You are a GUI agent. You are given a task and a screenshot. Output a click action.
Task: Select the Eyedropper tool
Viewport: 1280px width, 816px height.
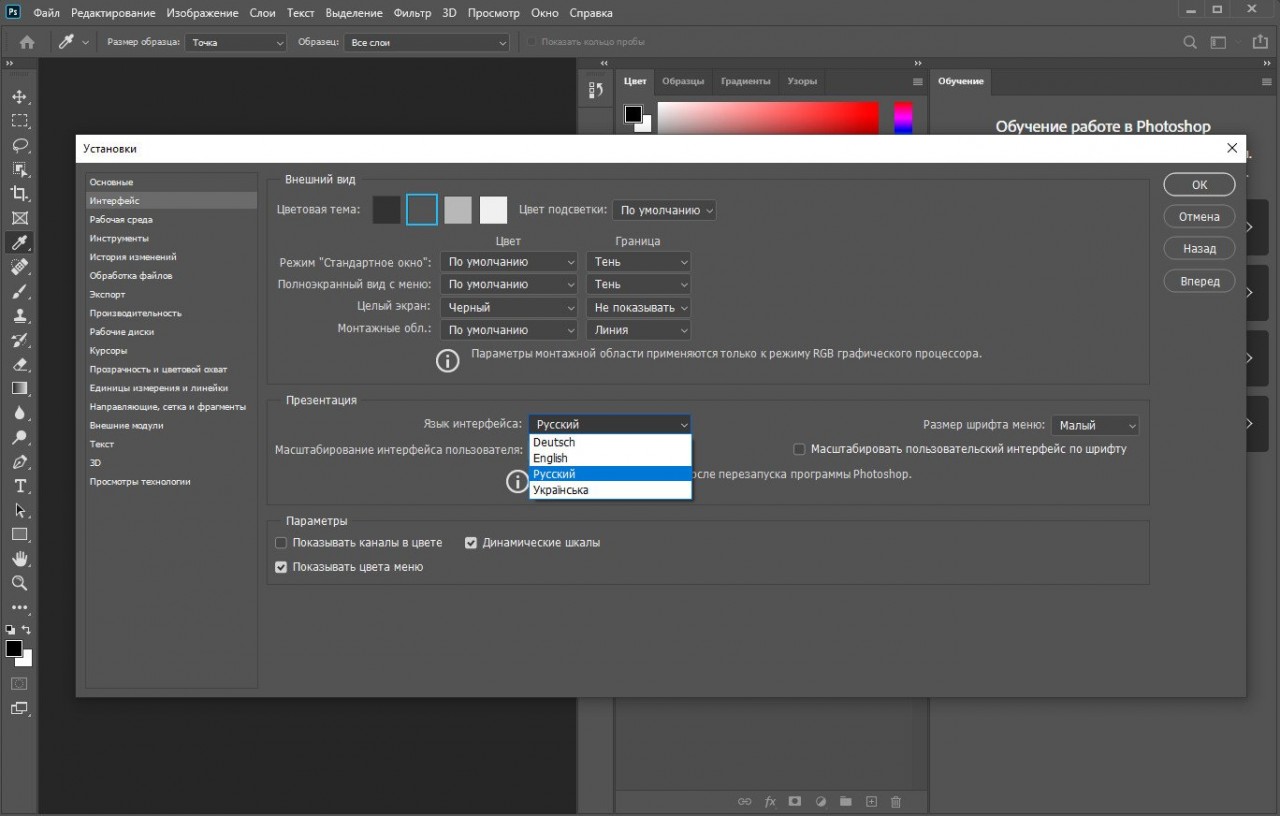tap(20, 242)
